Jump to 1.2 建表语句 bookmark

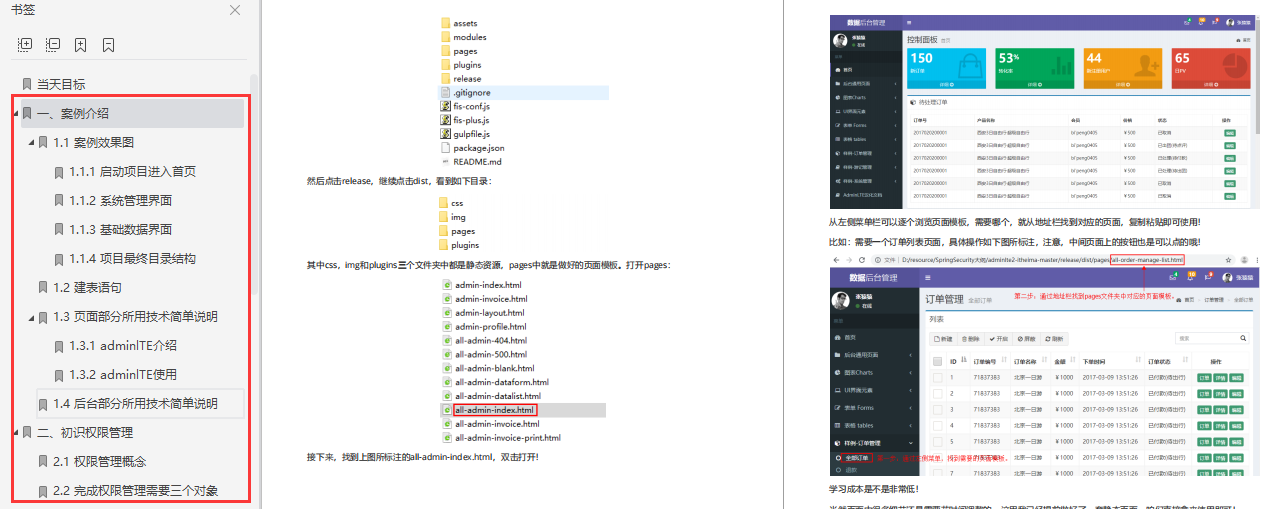87,287
